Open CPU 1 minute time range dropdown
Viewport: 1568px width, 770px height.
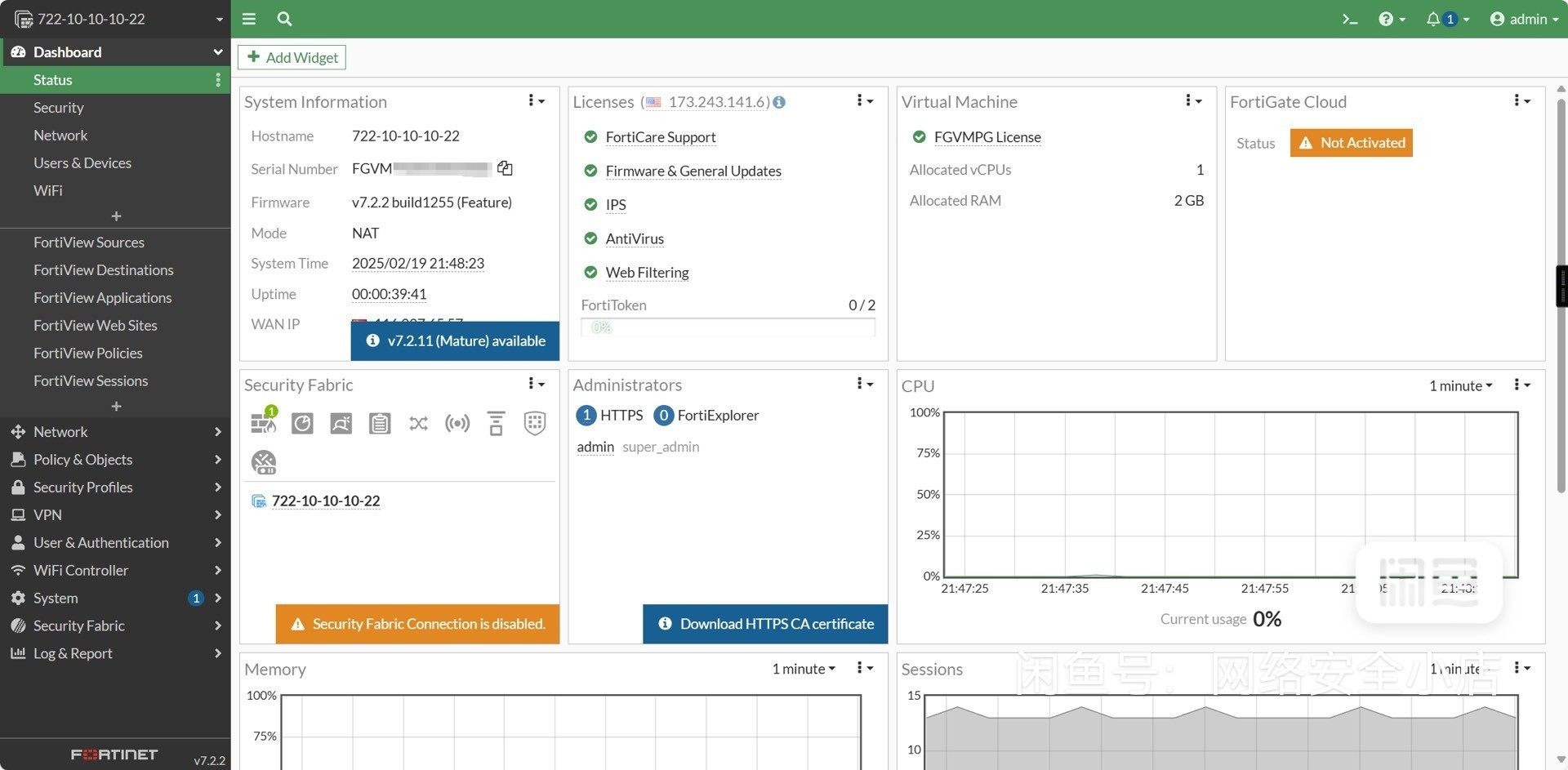point(1460,385)
